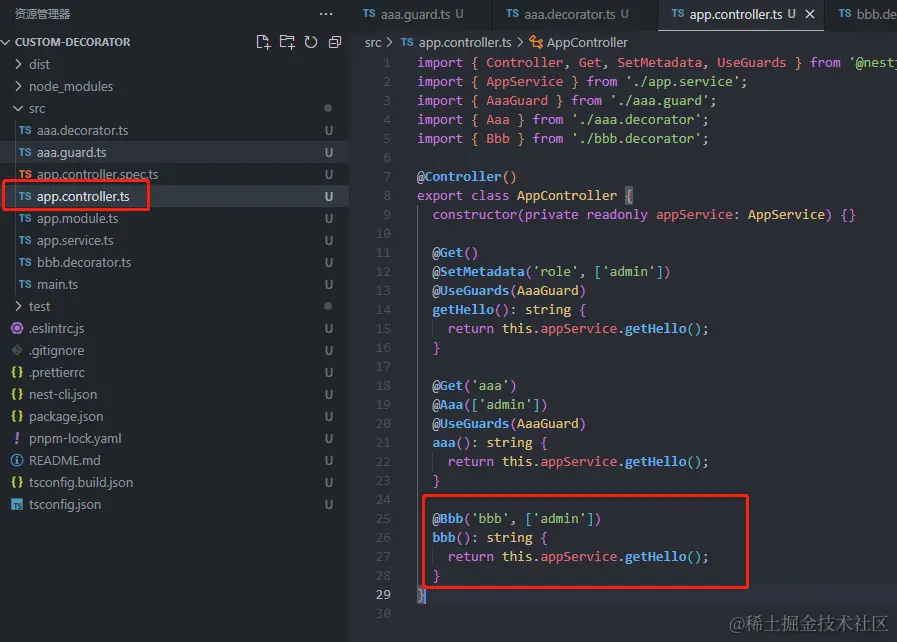Screen dimensions: 897x642
Task: Click the class icon in the AppController breadcrumb
Action: pyautogui.click(x=536, y=42)
